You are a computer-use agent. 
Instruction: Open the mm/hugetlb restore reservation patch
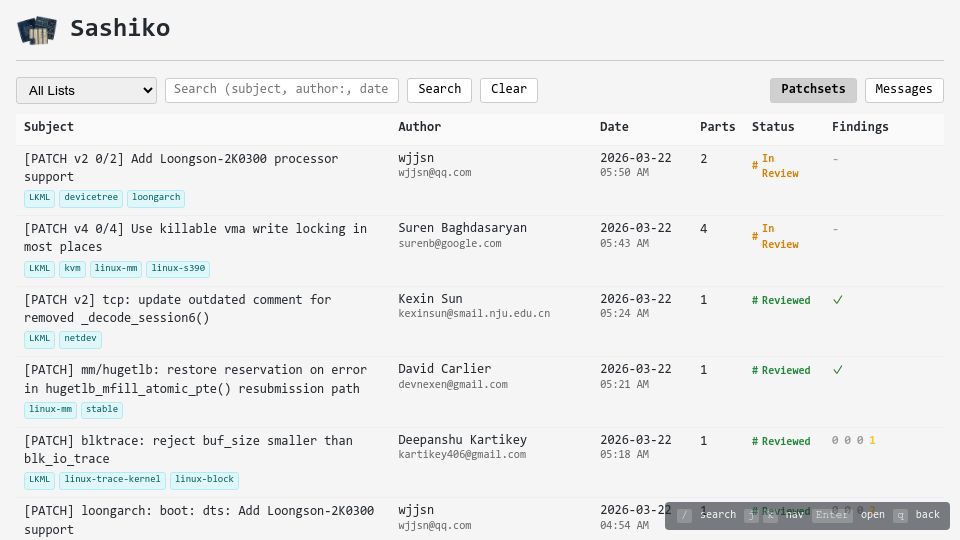[195, 379]
